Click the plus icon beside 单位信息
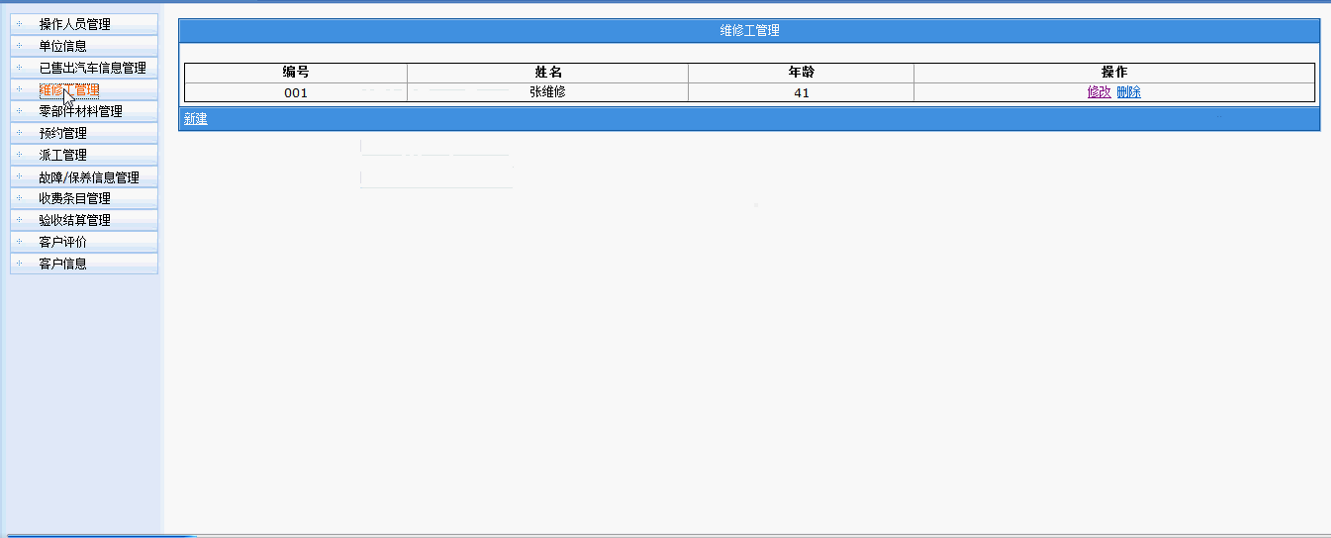The image size is (1331, 538). click(19, 46)
